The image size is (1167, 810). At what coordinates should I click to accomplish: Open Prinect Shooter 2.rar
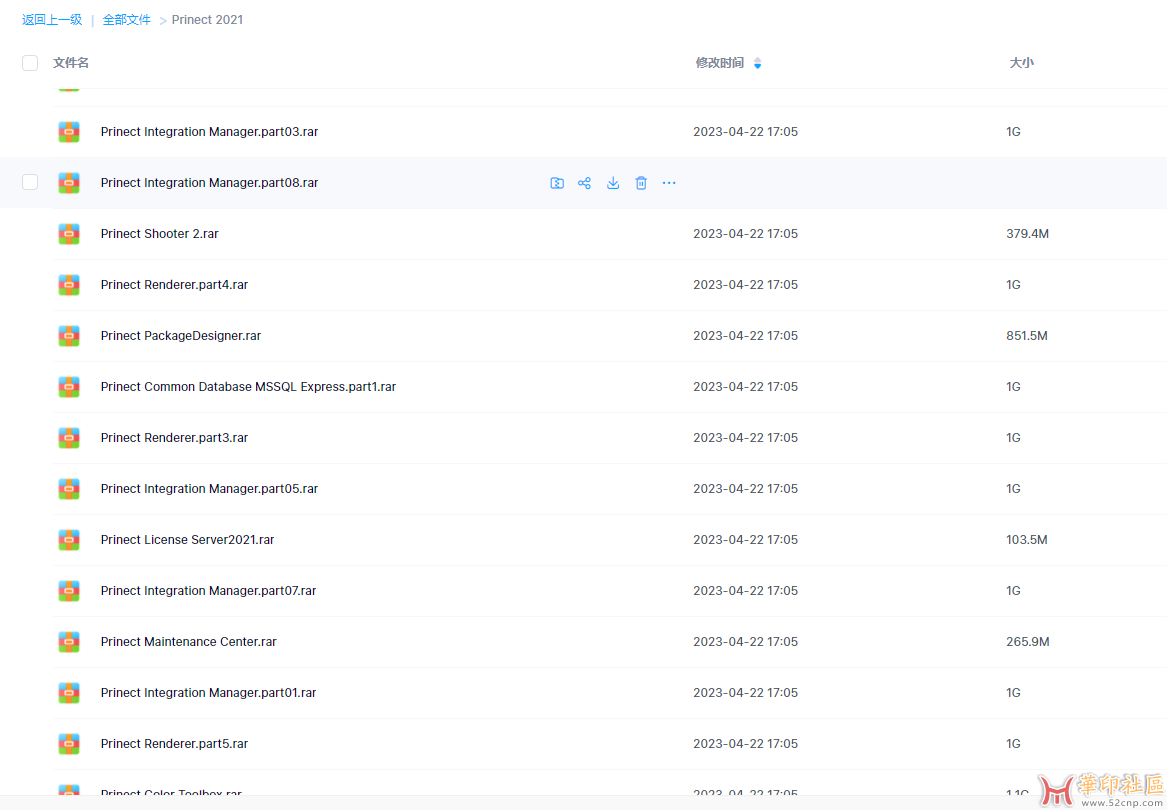(159, 234)
